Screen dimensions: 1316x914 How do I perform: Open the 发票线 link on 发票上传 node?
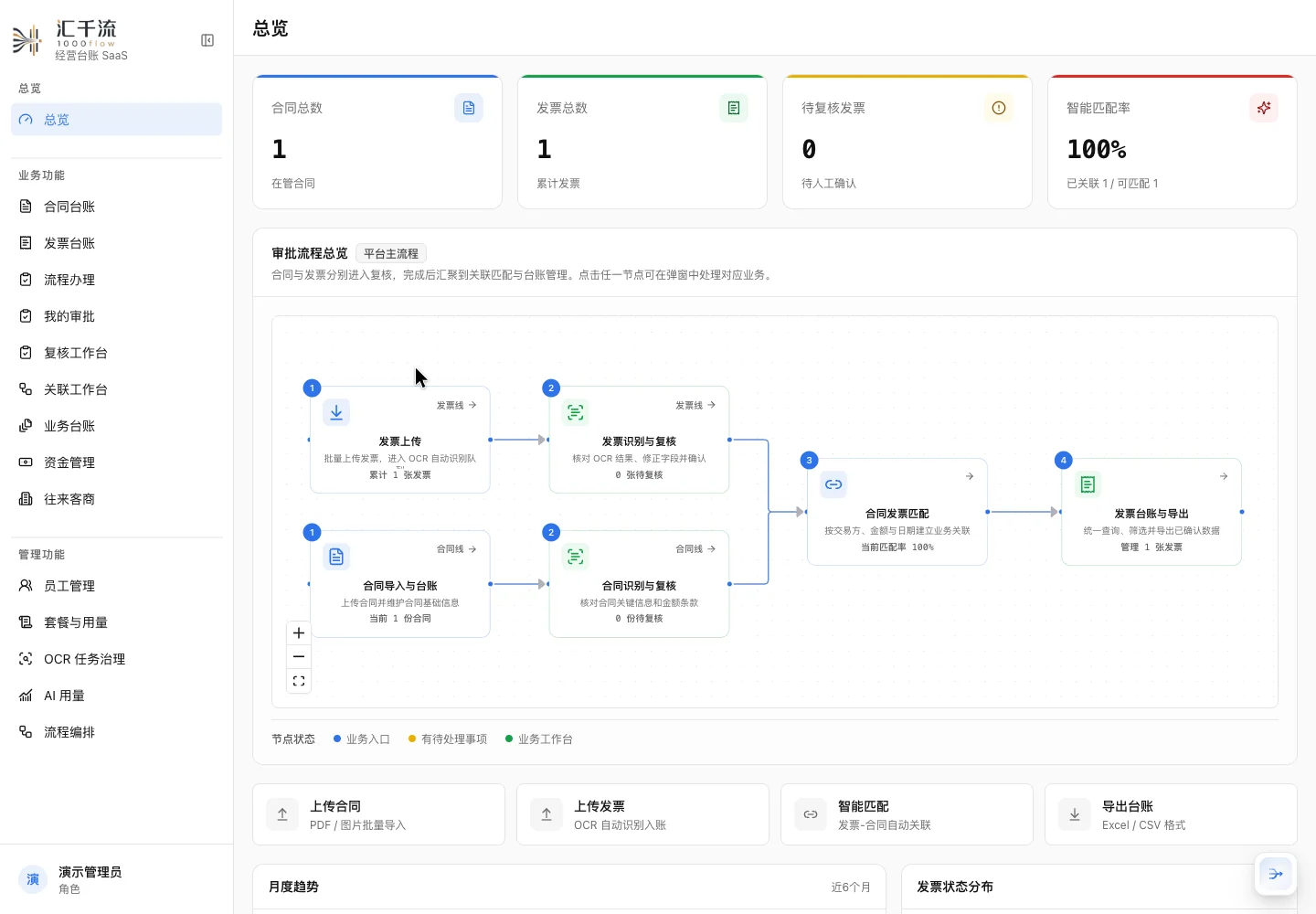tap(456, 405)
